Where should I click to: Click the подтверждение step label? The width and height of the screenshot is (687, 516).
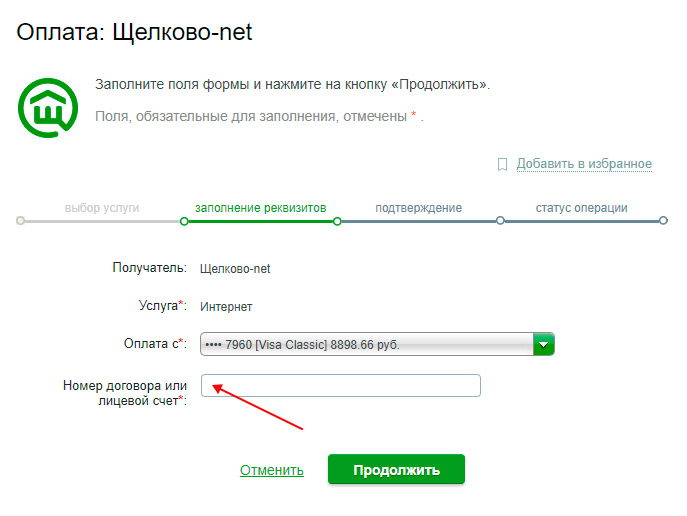(418, 208)
